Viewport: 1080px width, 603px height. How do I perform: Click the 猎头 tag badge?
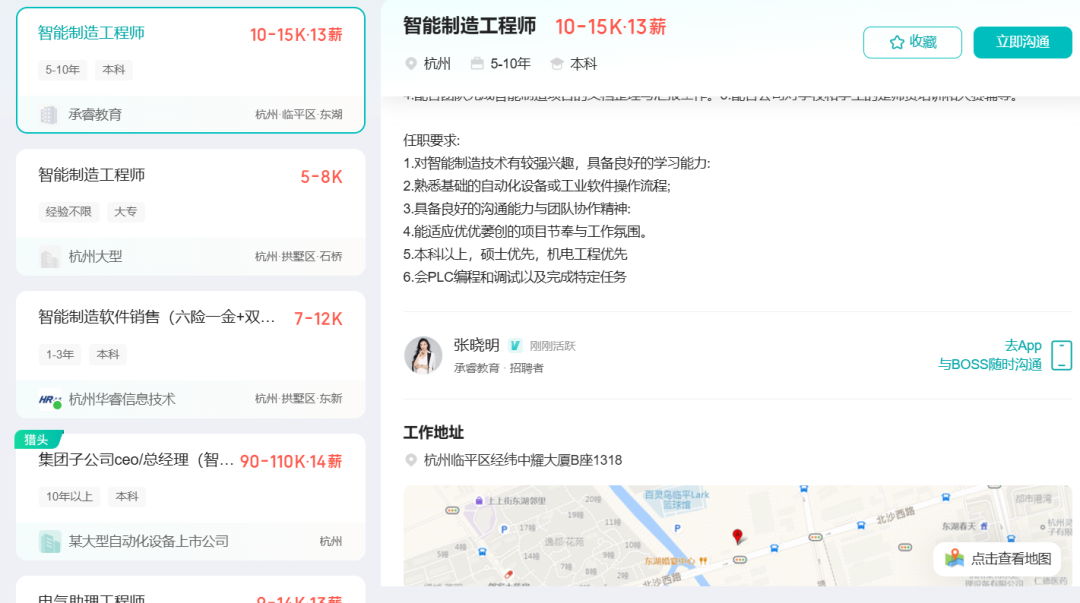(x=38, y=439)
